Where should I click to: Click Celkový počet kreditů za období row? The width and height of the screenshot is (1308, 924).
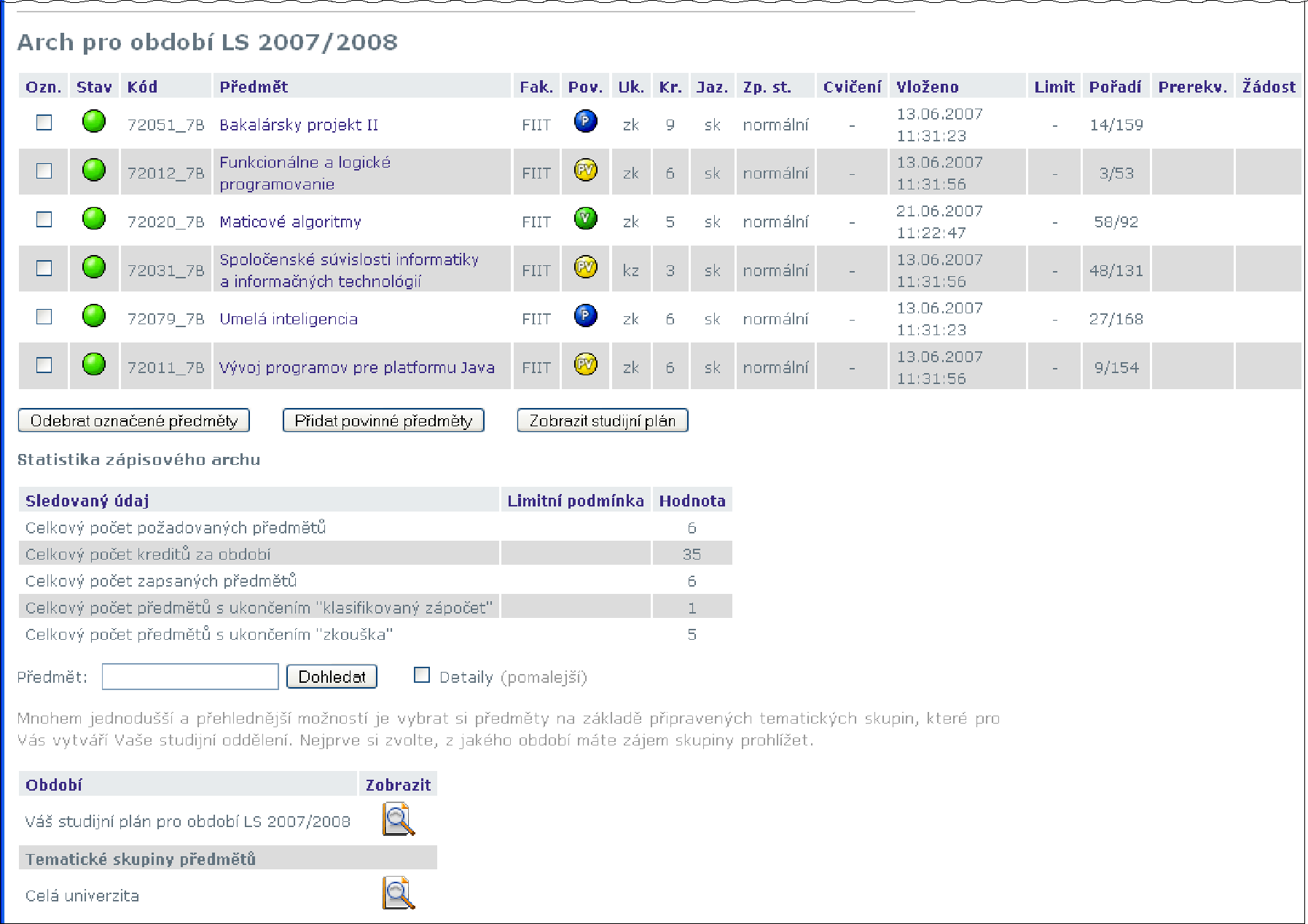point(375,553)
